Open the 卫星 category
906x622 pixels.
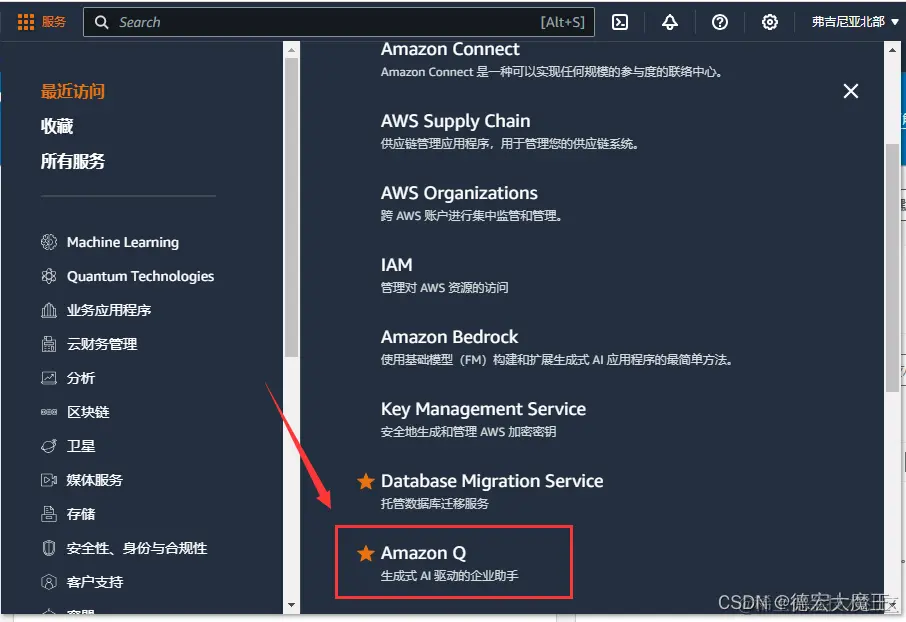pos(81,446)
